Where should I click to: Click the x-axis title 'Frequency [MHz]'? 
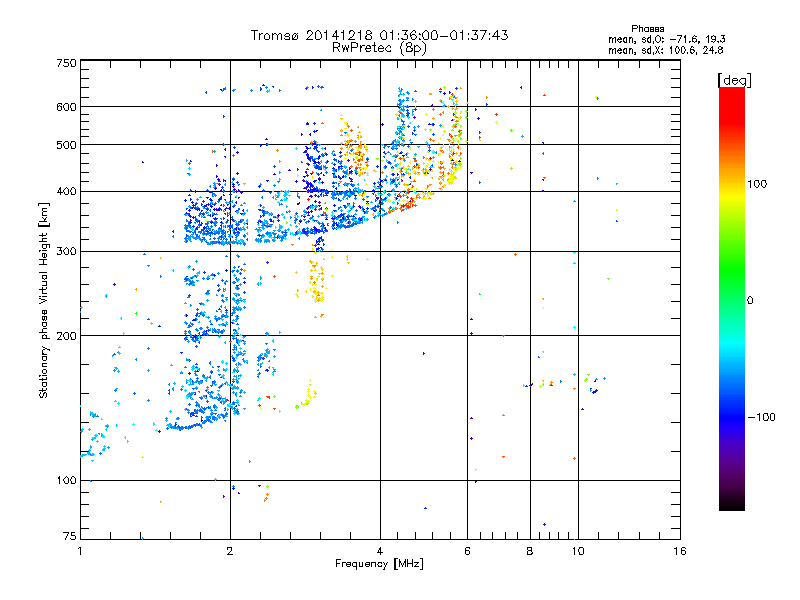click(x=379, y=564)
